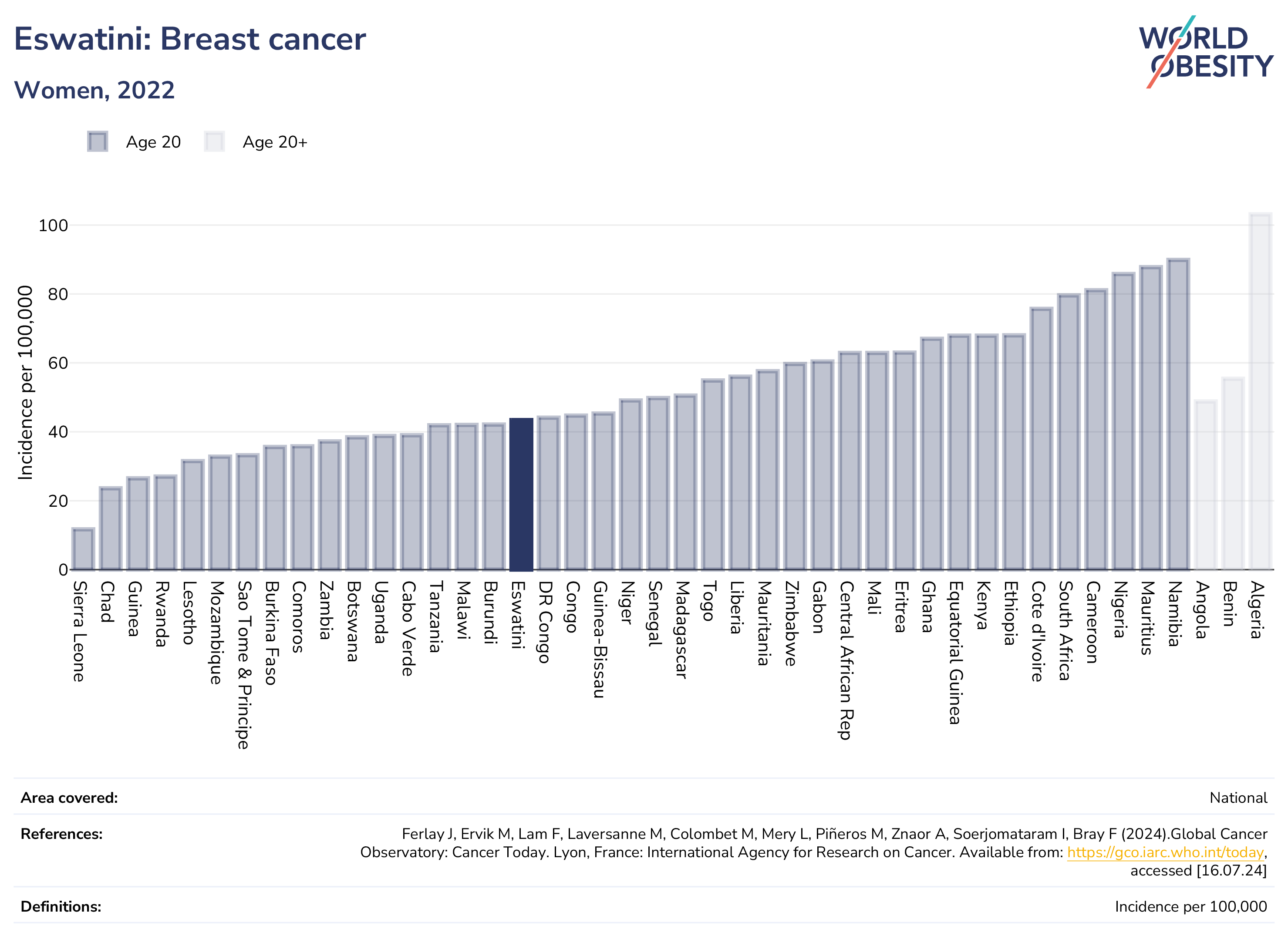Click the South Africa bar
Viewport: 1288px width, 946px height.
point(1069,432)
